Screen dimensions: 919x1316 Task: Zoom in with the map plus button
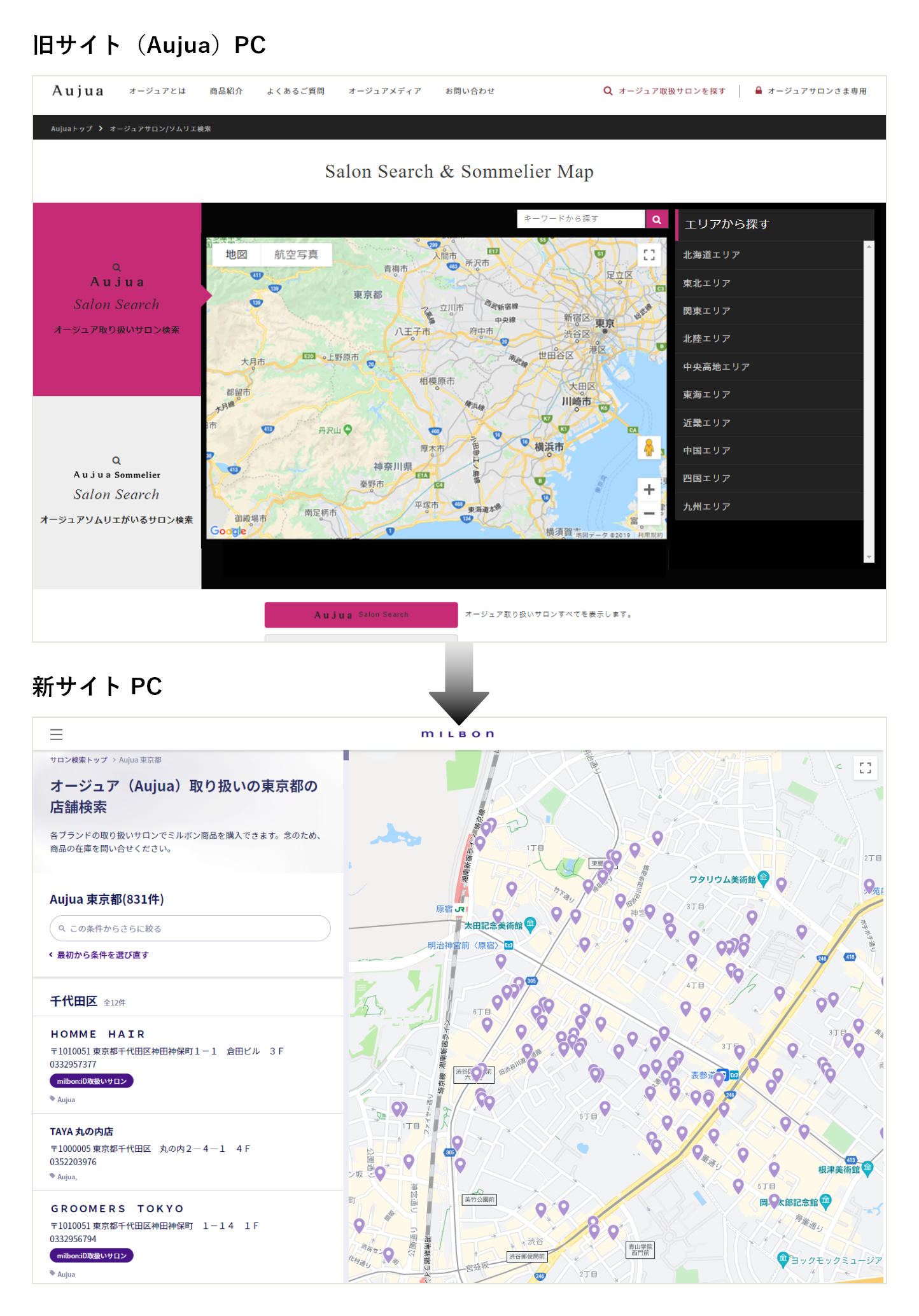click(649, 489)
